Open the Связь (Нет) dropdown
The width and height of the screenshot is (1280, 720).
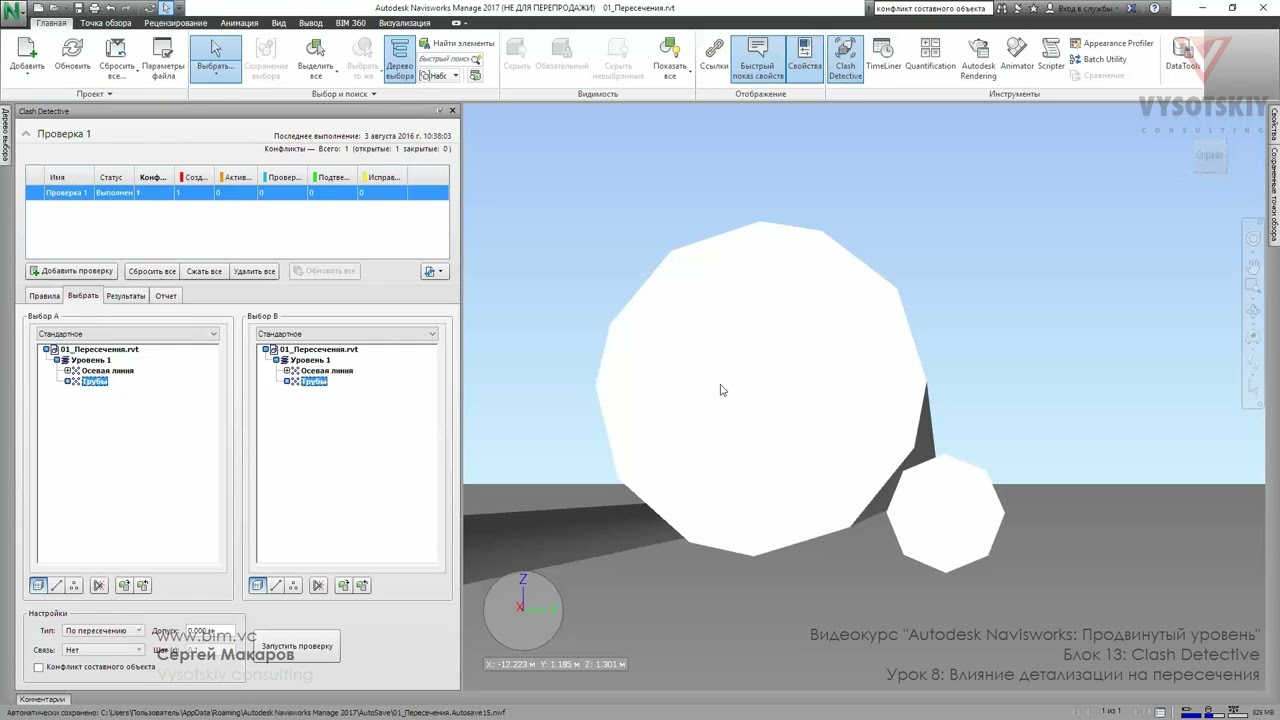click(x=104, y=650)
